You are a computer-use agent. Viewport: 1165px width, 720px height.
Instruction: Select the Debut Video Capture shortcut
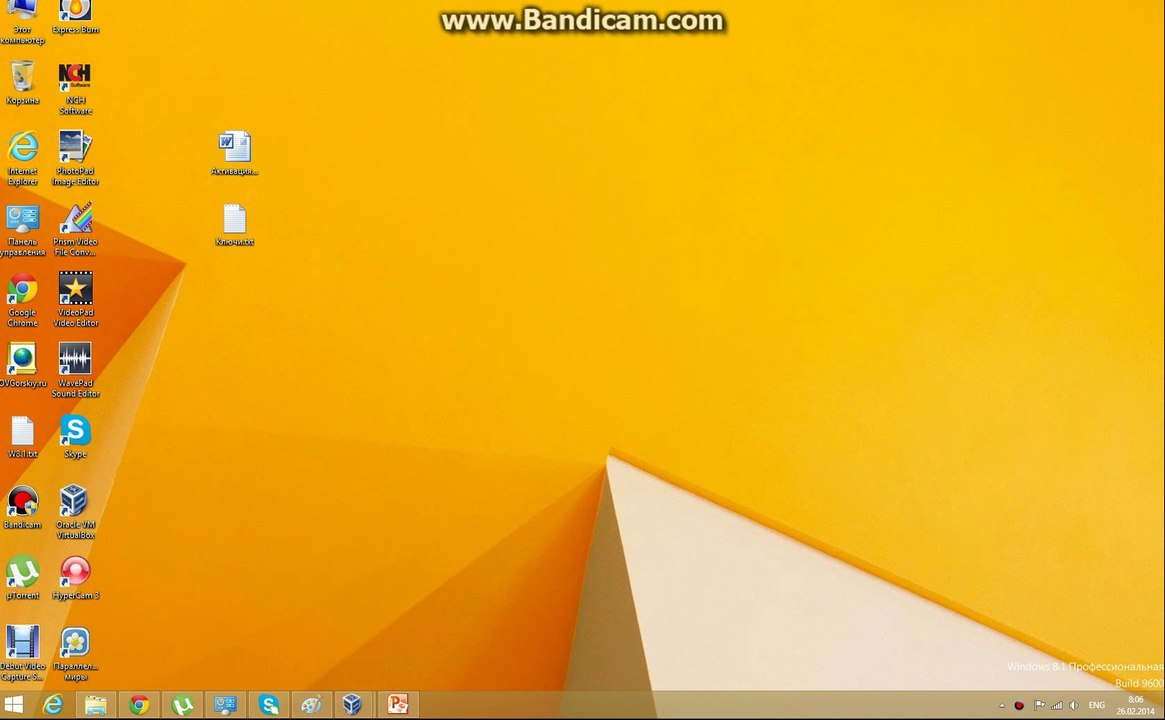(22, 653)
